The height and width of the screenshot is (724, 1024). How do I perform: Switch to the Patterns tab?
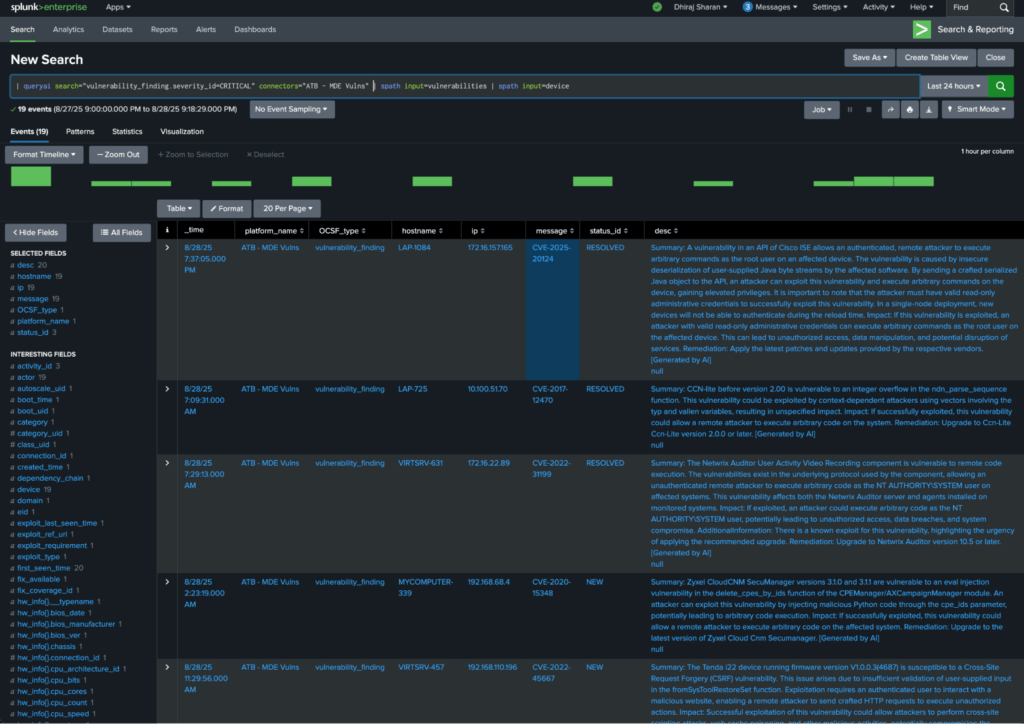coord(80,132)
